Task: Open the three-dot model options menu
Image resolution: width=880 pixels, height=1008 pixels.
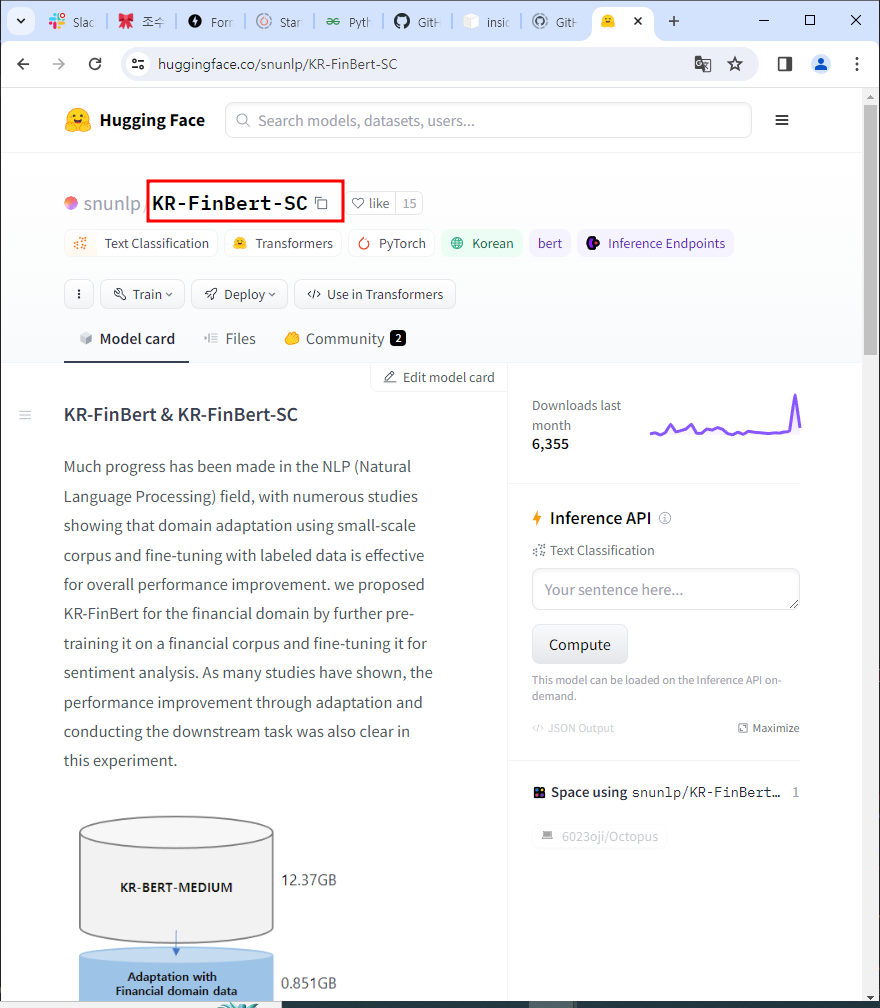Action: pos(79,294)
